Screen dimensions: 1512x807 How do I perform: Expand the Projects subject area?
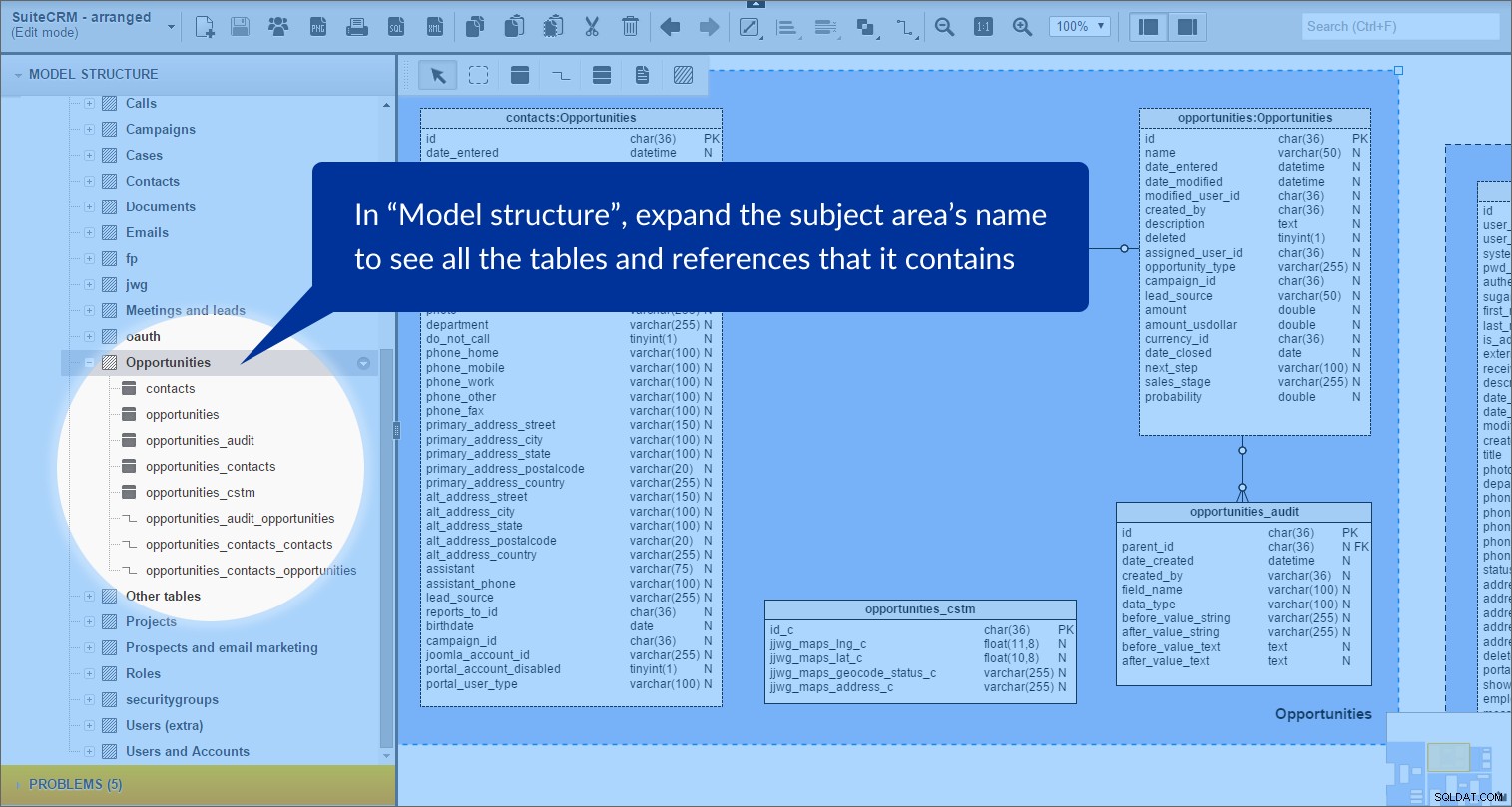[89, 622]
